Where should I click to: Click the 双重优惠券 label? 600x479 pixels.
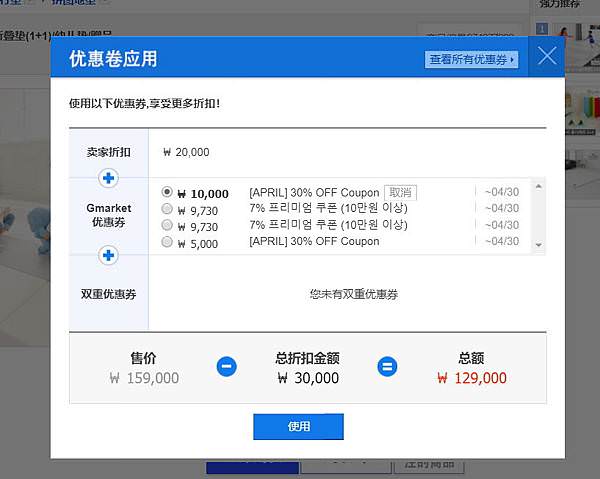coord(109,294)
